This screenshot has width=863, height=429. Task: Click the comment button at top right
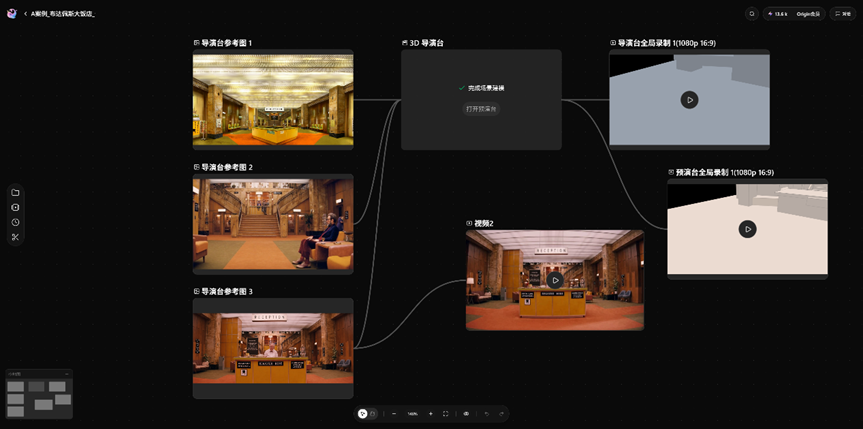(x=843, y=14)
